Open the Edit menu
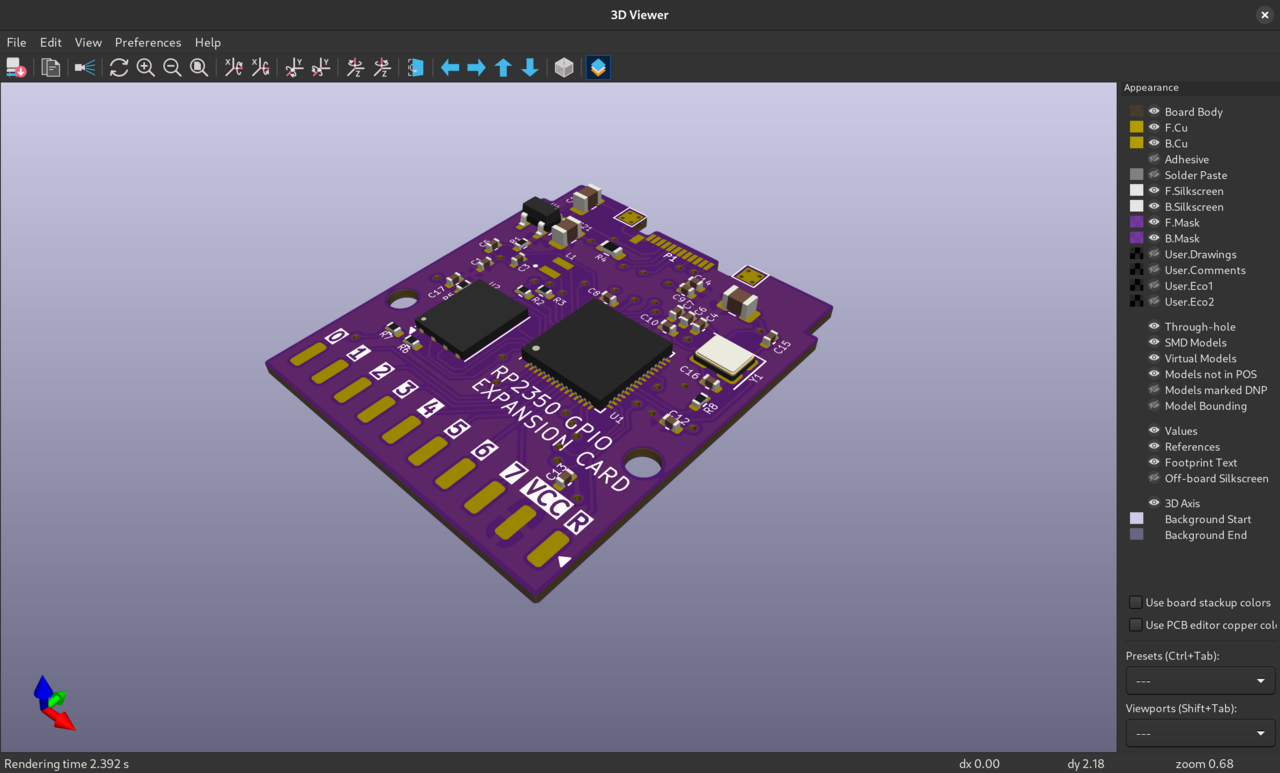The height and width of the screenshot is (773, 1280). [x=51, y=42]
